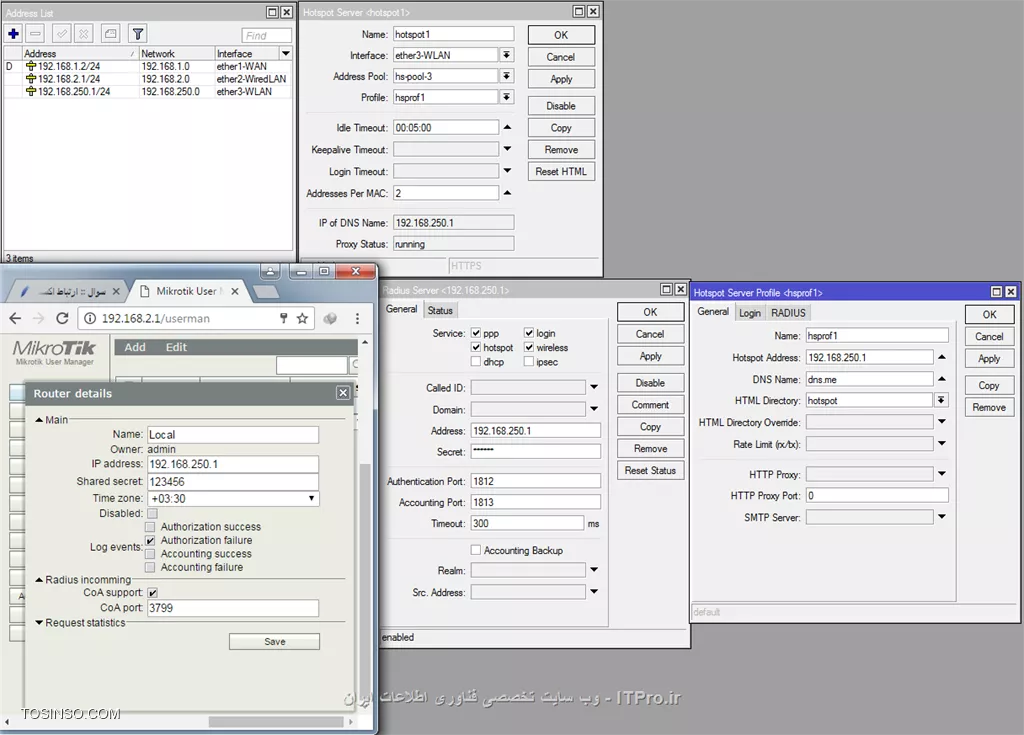The image size is (1024, 735).
Task: Close the Router details dialog
Action: [x=343, y=393]
